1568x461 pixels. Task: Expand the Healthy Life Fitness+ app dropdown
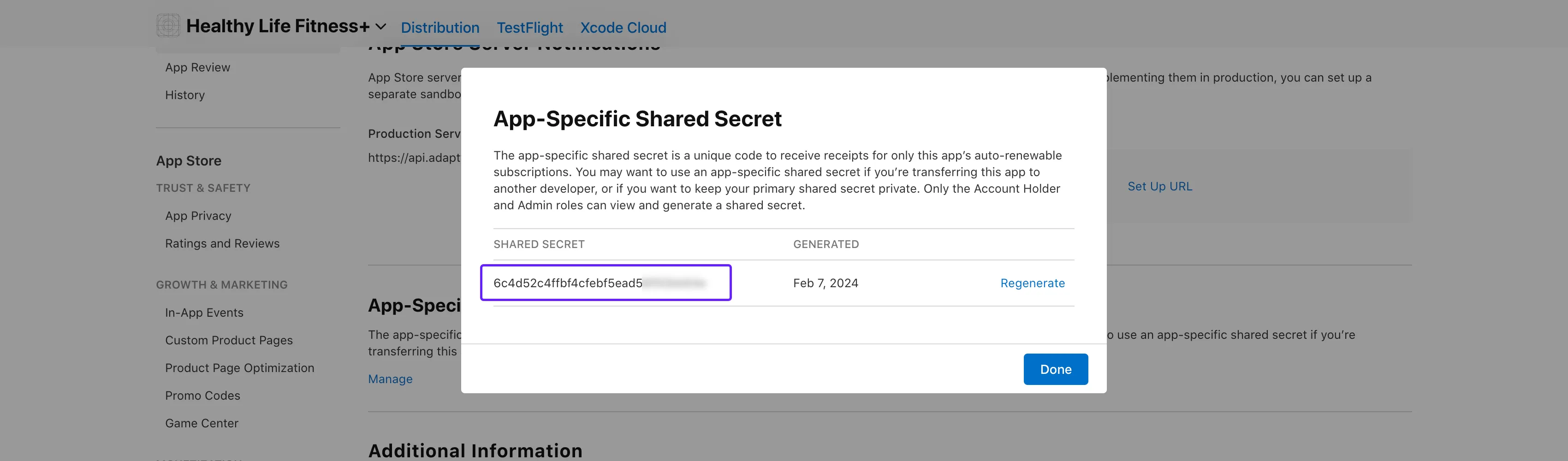[381, 27]
